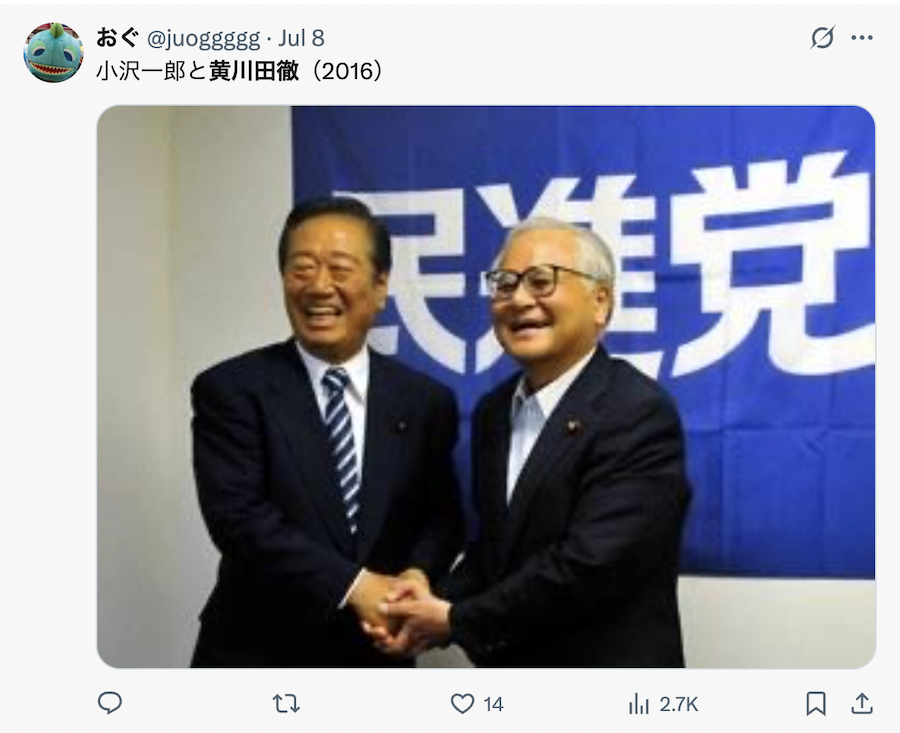
Task: Click the Grok explain icon
Action: click(823, 38)
